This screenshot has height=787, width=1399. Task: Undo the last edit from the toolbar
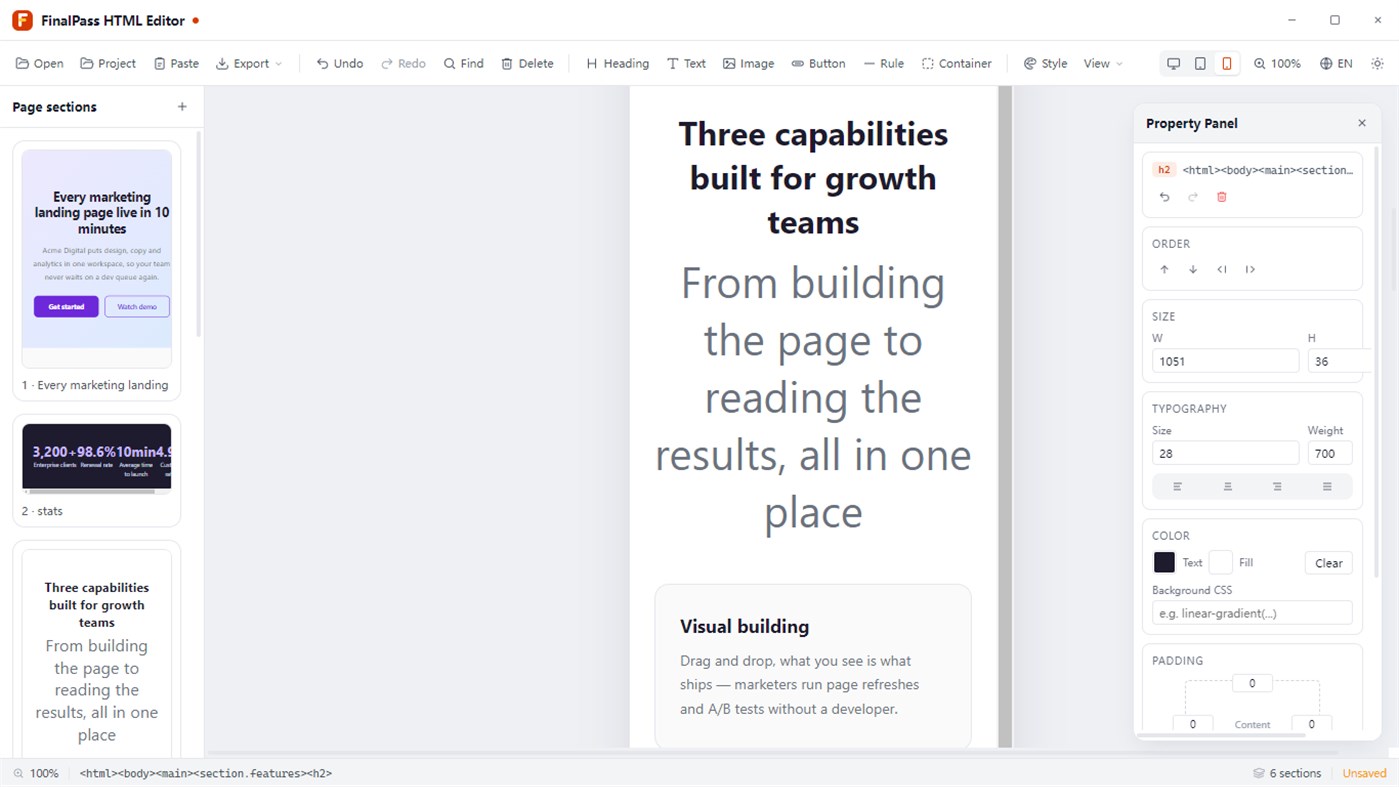(340, 63)
